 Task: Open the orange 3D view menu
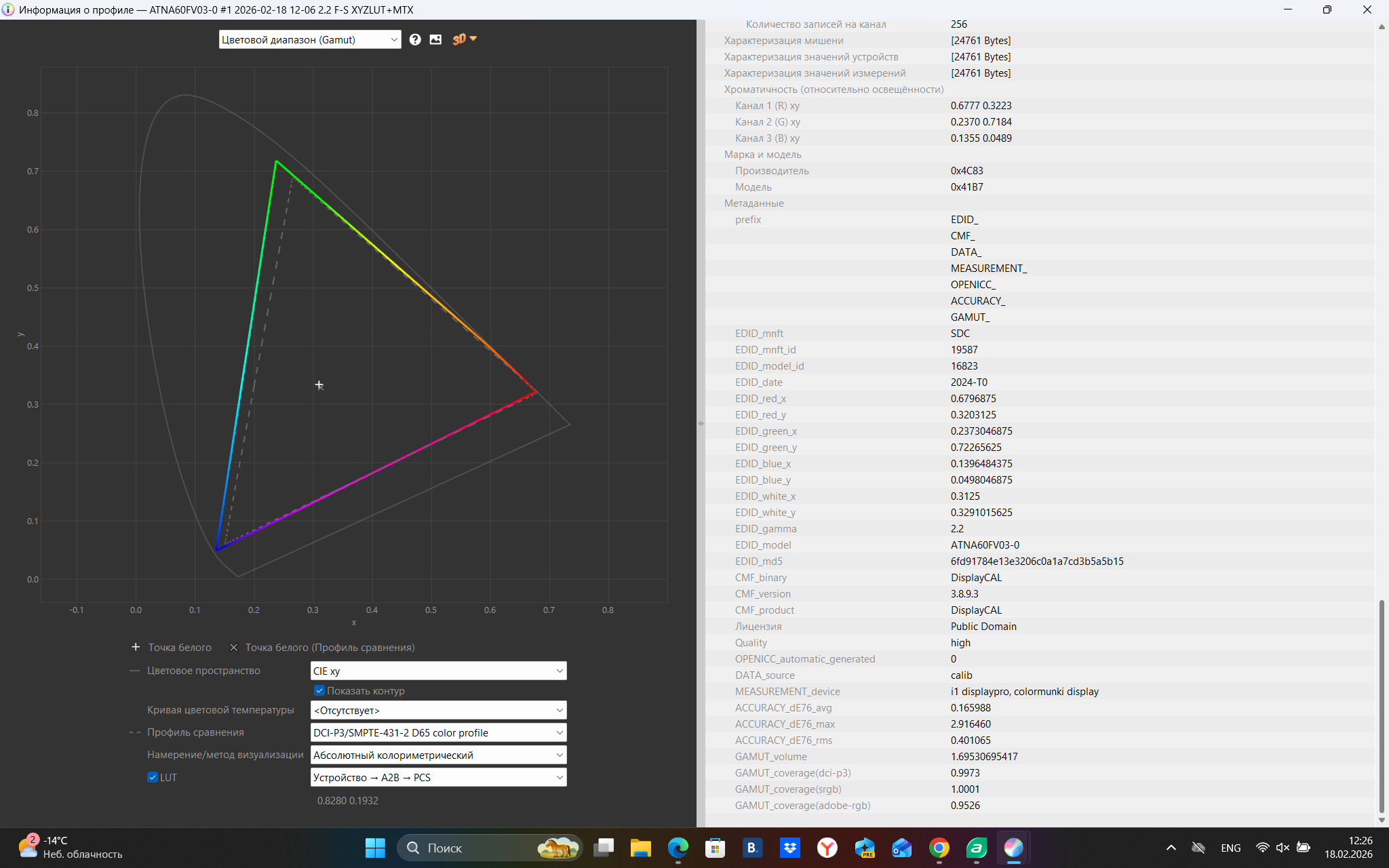pos(465,39)
